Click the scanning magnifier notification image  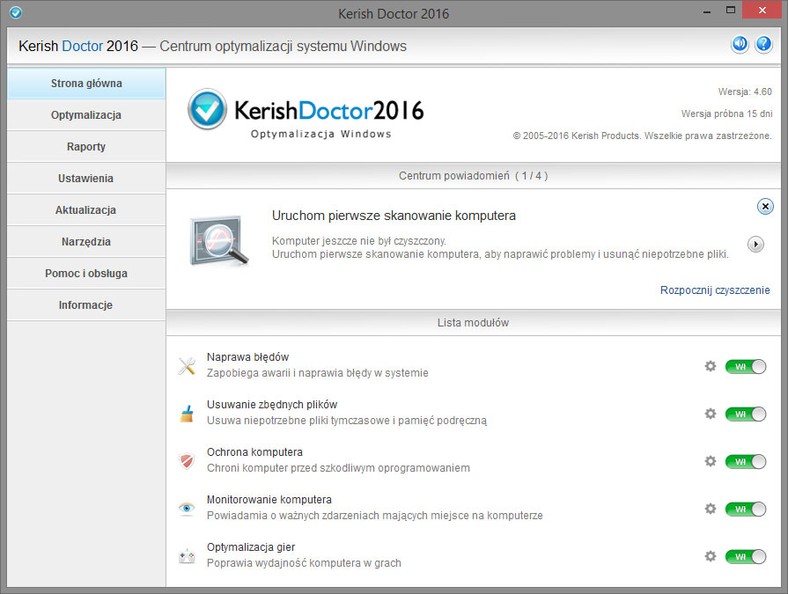click(219, 241)
